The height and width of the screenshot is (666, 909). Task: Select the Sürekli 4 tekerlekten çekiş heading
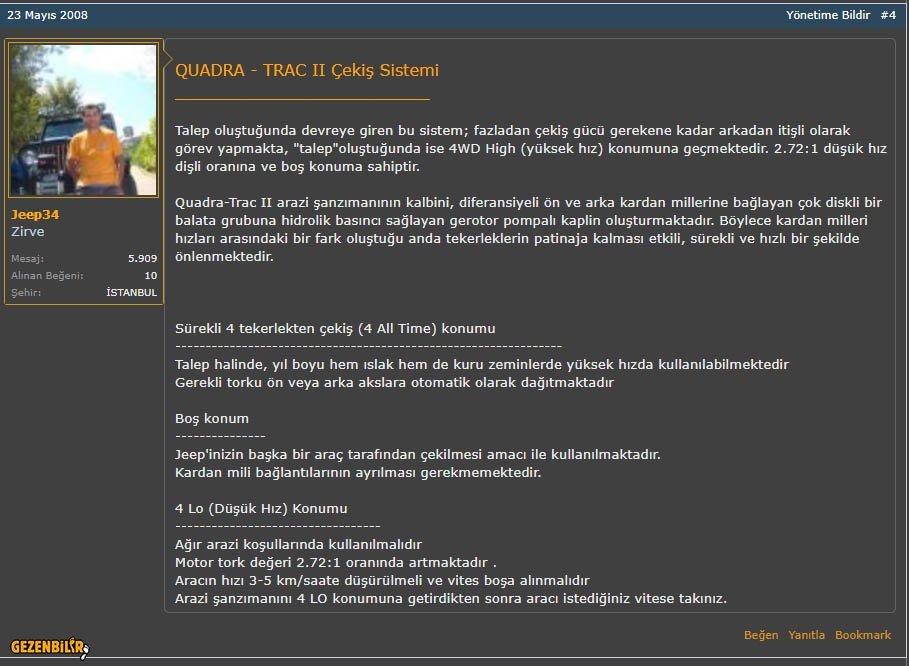[x=335, y=329]
